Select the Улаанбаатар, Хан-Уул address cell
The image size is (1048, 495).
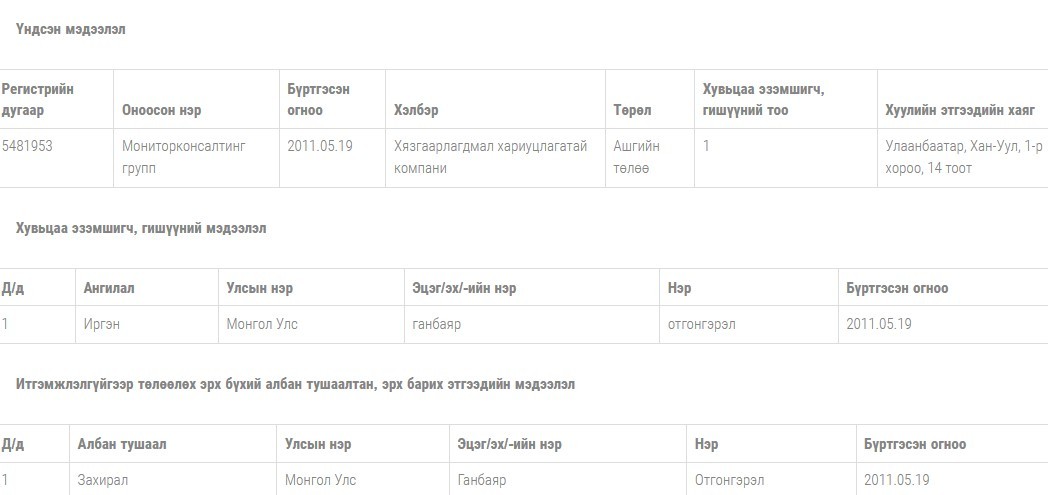pyautogui.click(x=963, y=157)
